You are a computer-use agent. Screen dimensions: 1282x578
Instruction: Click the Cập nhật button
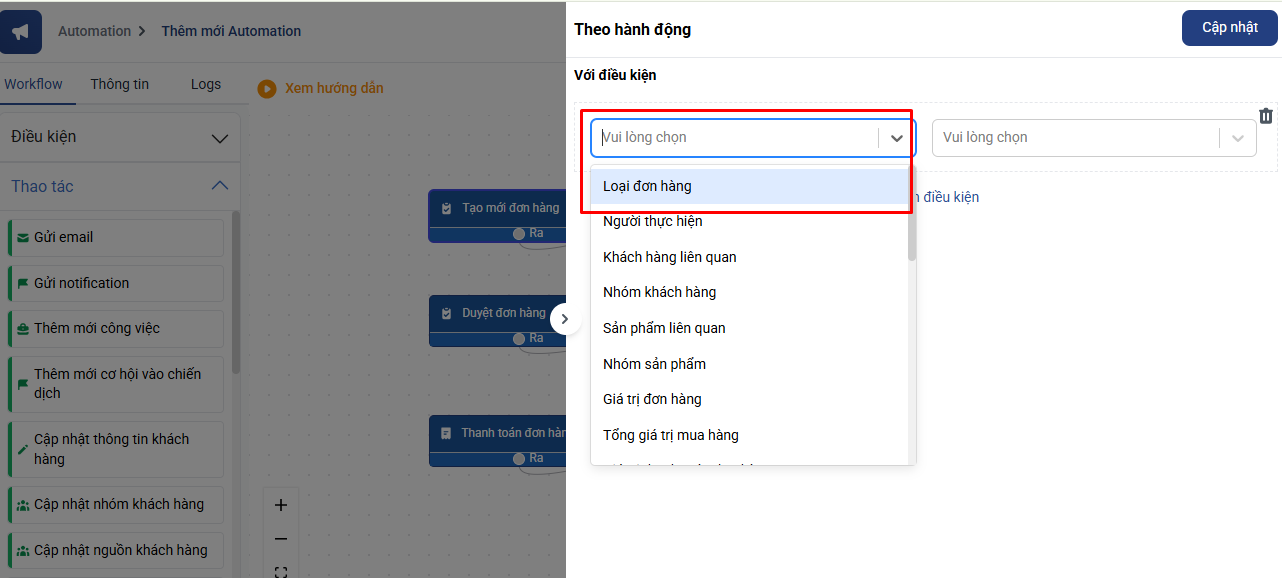pos(1229,28)
